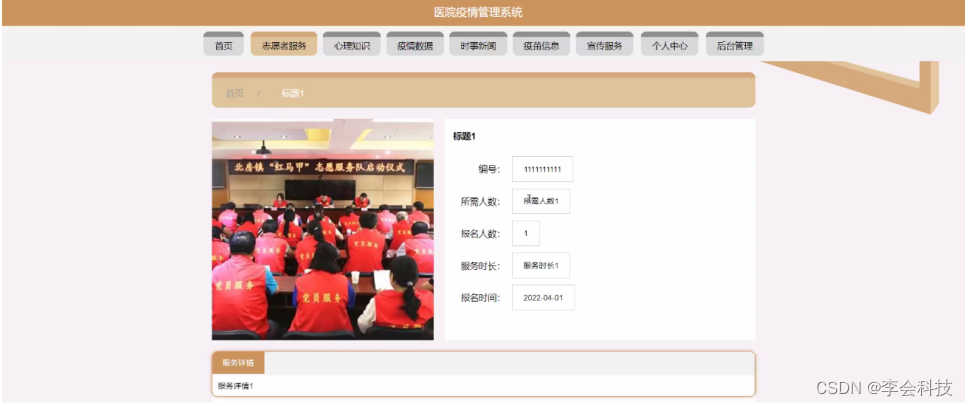Visit the 宣传服务 tab
968x406 pixels.
[605, 44]
